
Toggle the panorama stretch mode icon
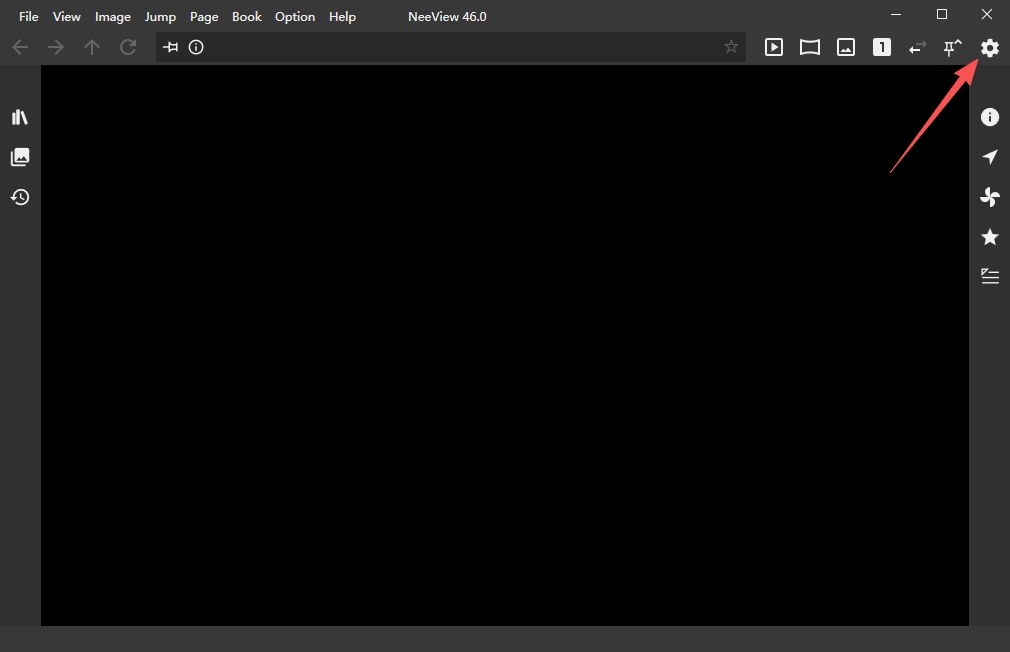click(x=810, y=47)
